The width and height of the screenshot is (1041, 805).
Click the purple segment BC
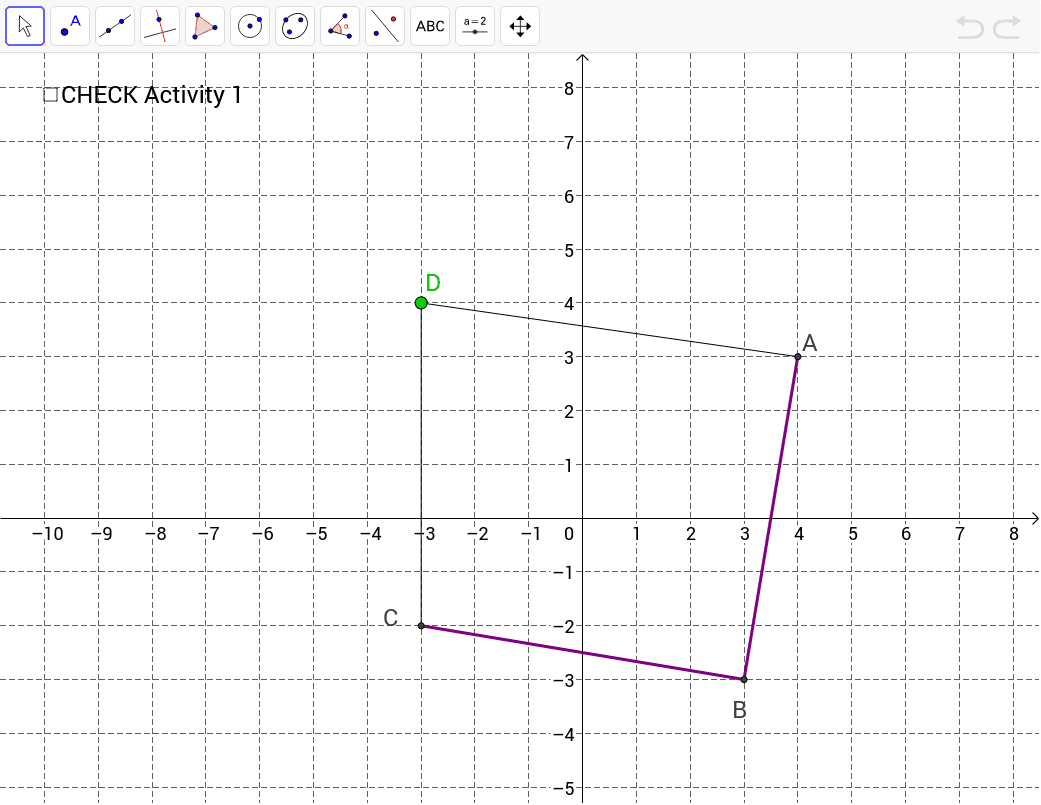coord(582,652)
